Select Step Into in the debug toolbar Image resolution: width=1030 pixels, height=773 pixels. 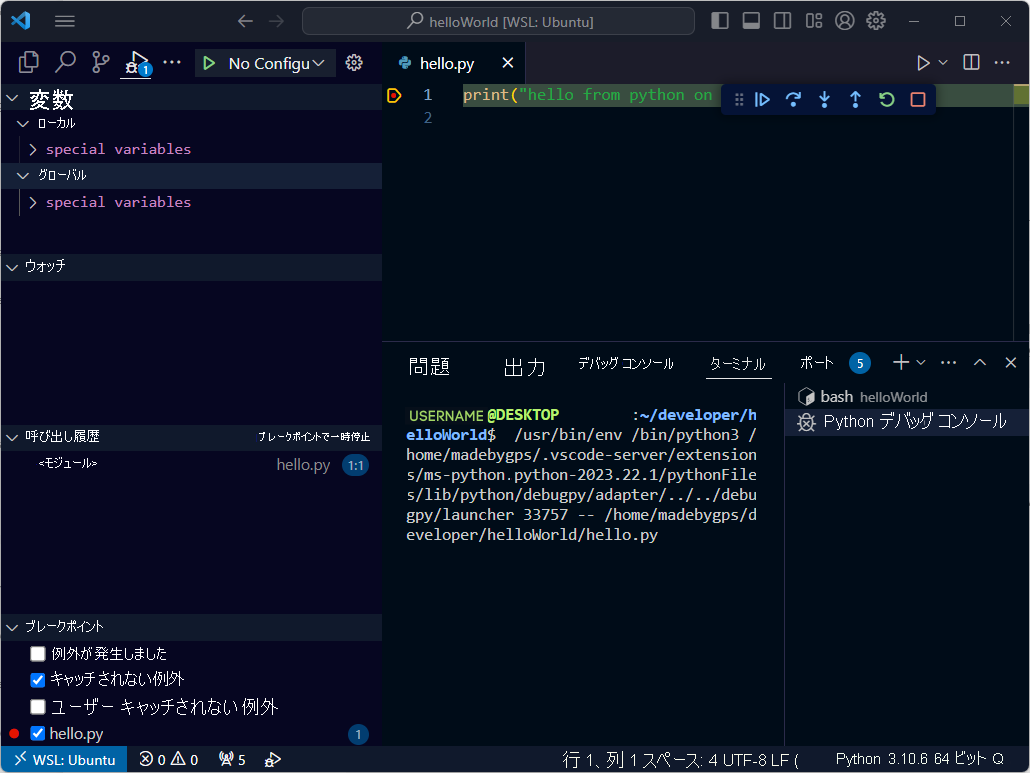pos(824,99)
